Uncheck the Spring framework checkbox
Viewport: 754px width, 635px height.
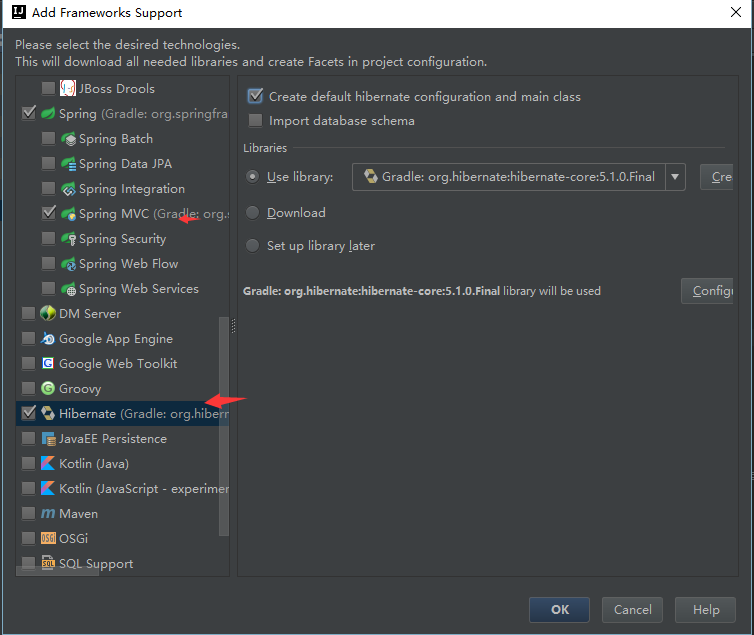click(29, 113)
